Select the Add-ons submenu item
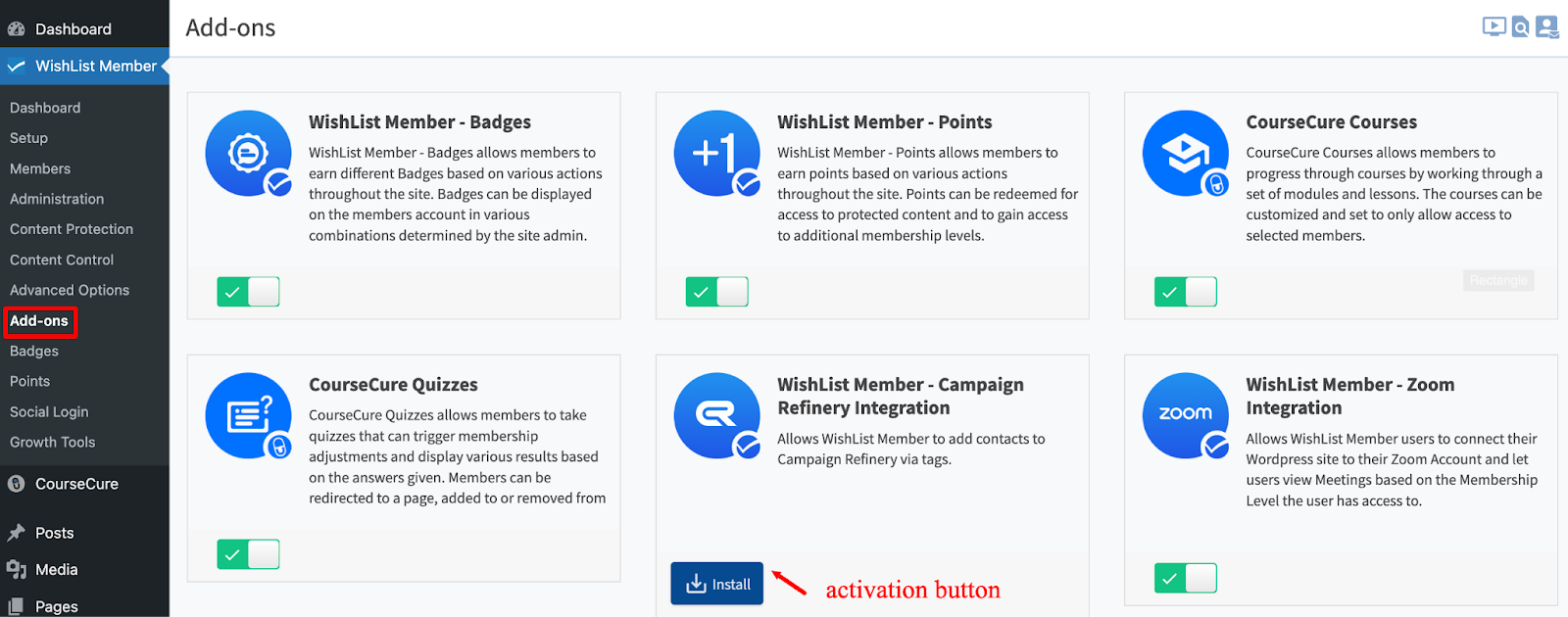This screenshot has height=617, width=1568. click(39, 320)
